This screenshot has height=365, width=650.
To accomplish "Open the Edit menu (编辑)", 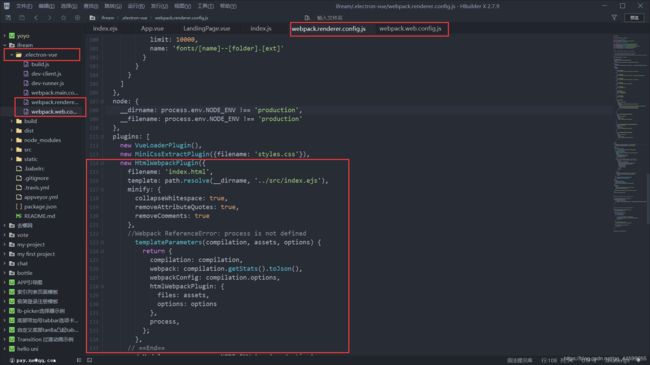I will click(x=46, y=6).
